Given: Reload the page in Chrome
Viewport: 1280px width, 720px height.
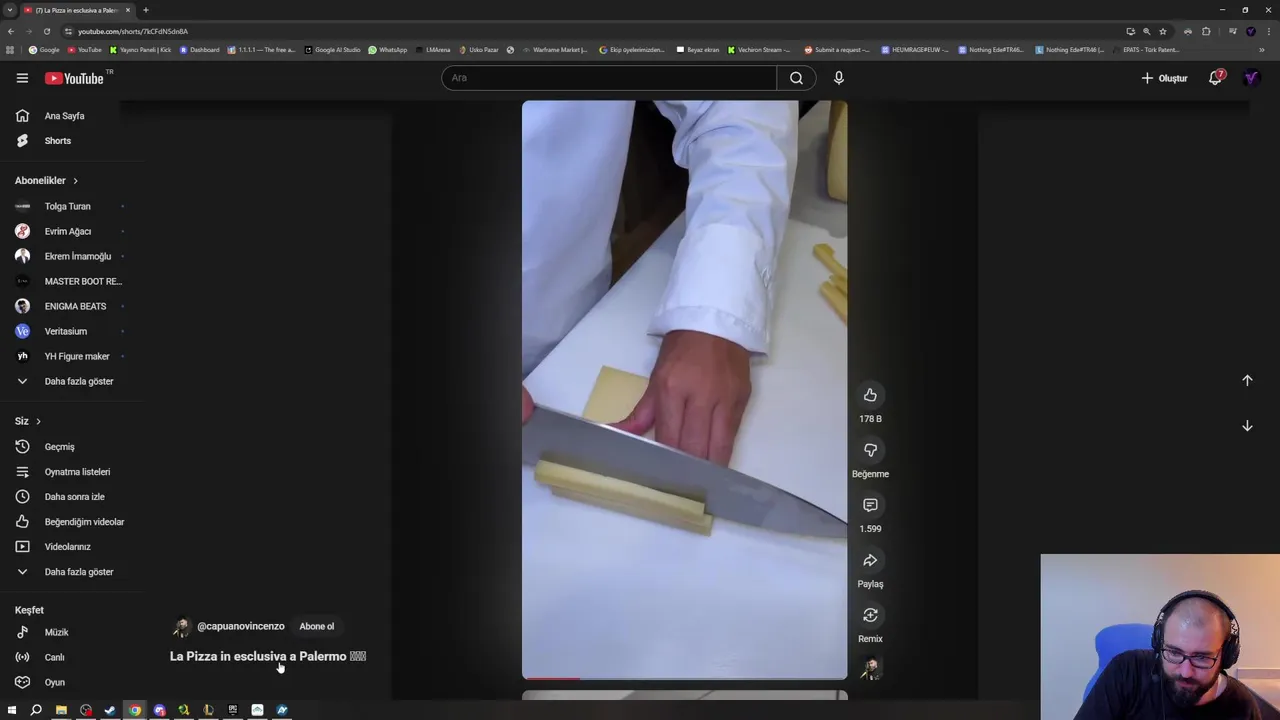Looking at the screenshot, I should [x=46, y=31].
